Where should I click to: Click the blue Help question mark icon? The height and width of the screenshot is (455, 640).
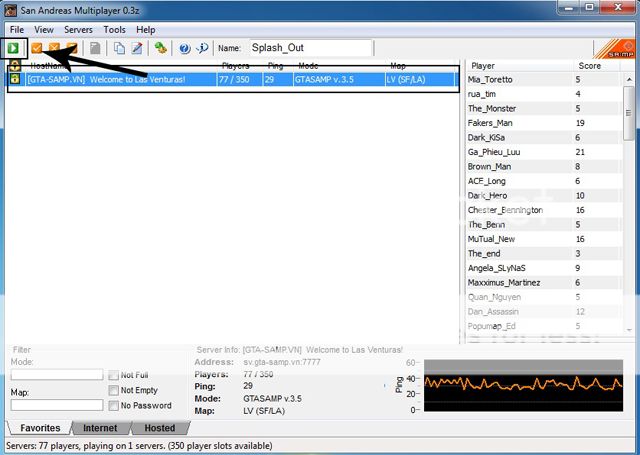184,47
